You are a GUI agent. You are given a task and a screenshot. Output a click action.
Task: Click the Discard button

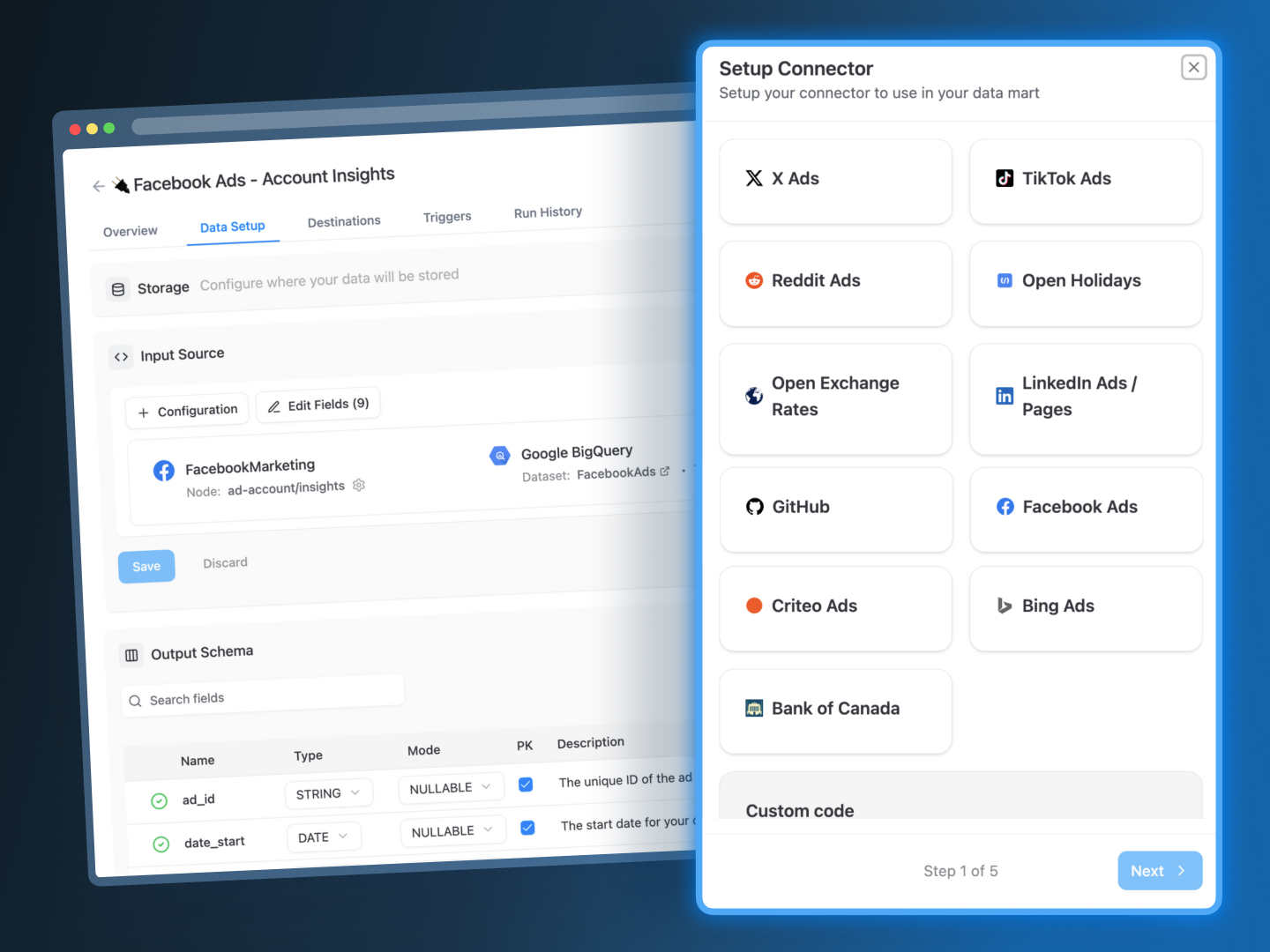pos(226,563)
